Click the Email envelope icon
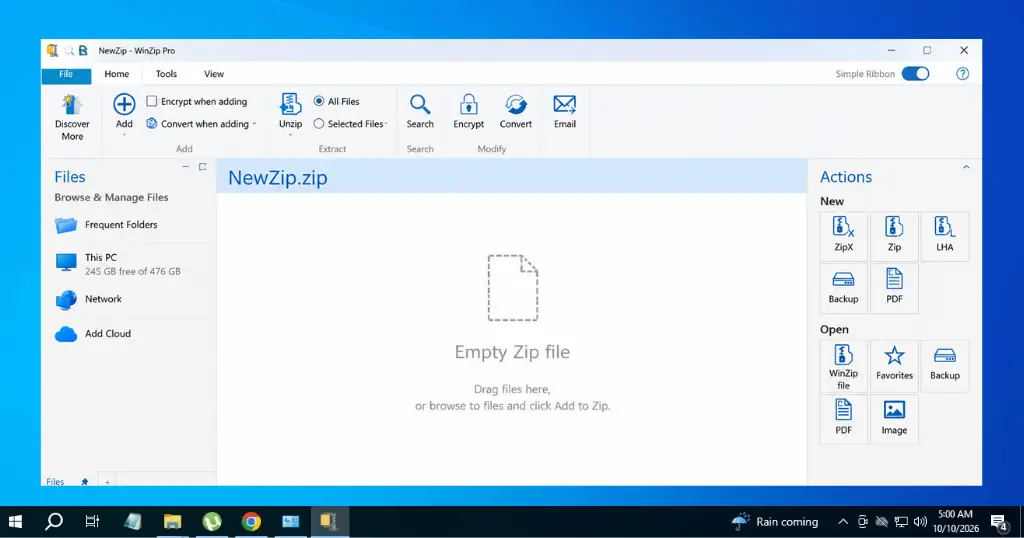Screen dimensions: 1024x538 coord(565,104)
